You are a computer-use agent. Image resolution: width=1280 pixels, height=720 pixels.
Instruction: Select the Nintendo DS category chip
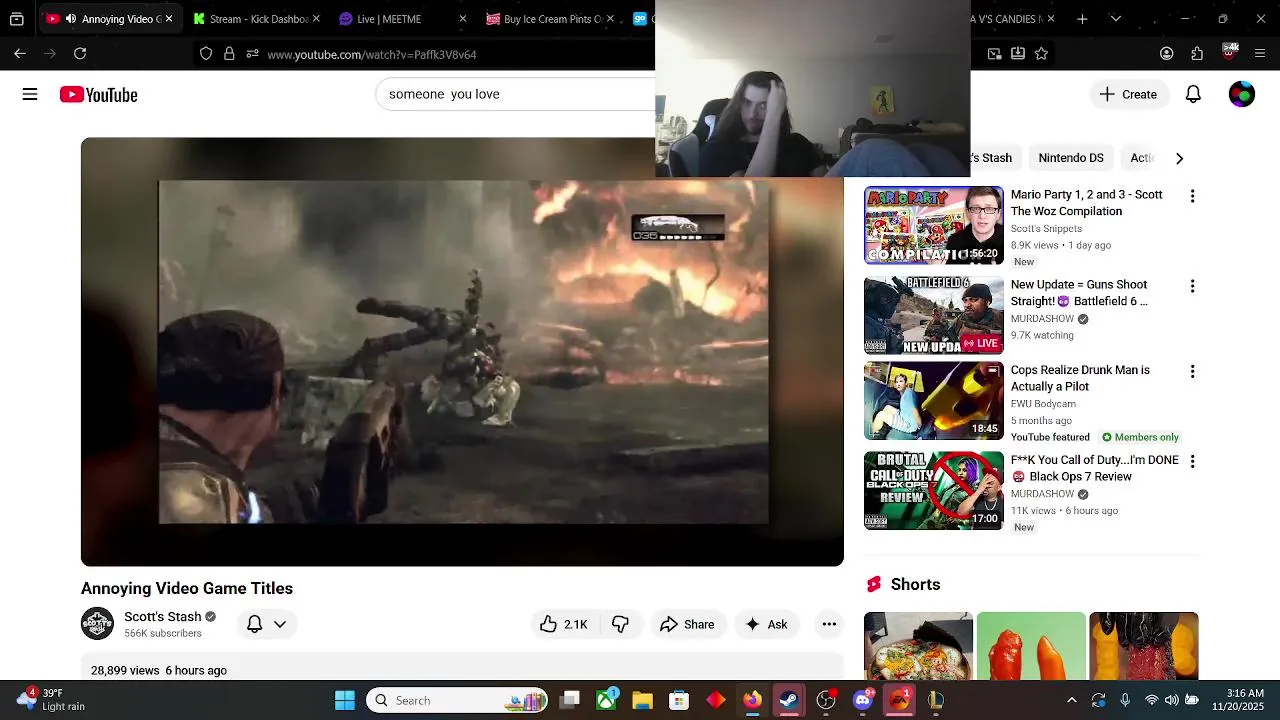click(1071, 158)
